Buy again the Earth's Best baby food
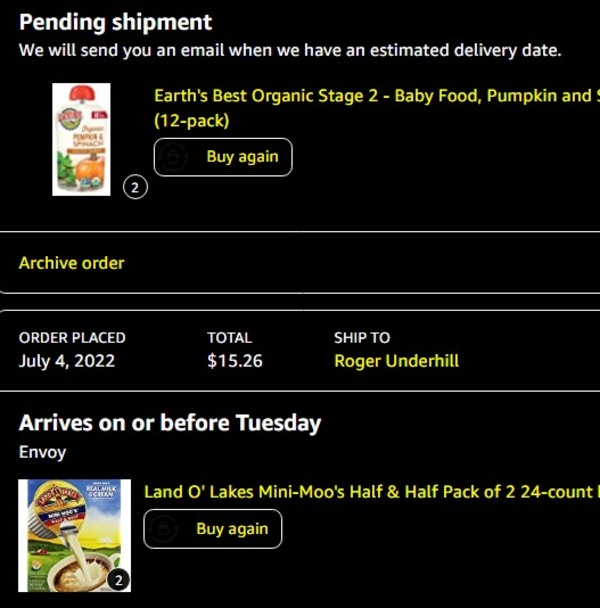Screen dimensions: 600x608 pyautogui.click(x=223, y=157)
